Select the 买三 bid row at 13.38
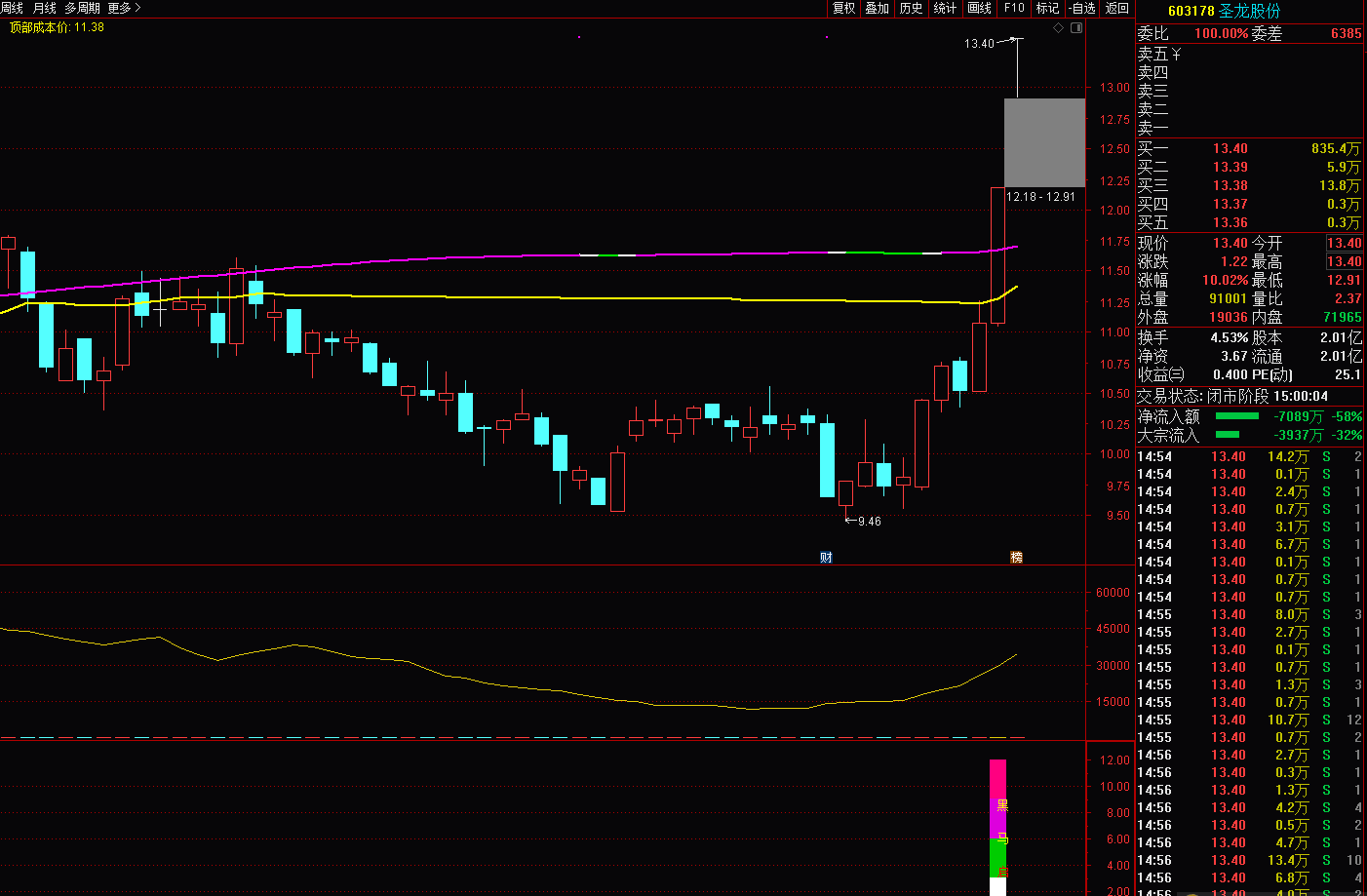Viewport: 1367px width, 896px height. pos(1249,186)
